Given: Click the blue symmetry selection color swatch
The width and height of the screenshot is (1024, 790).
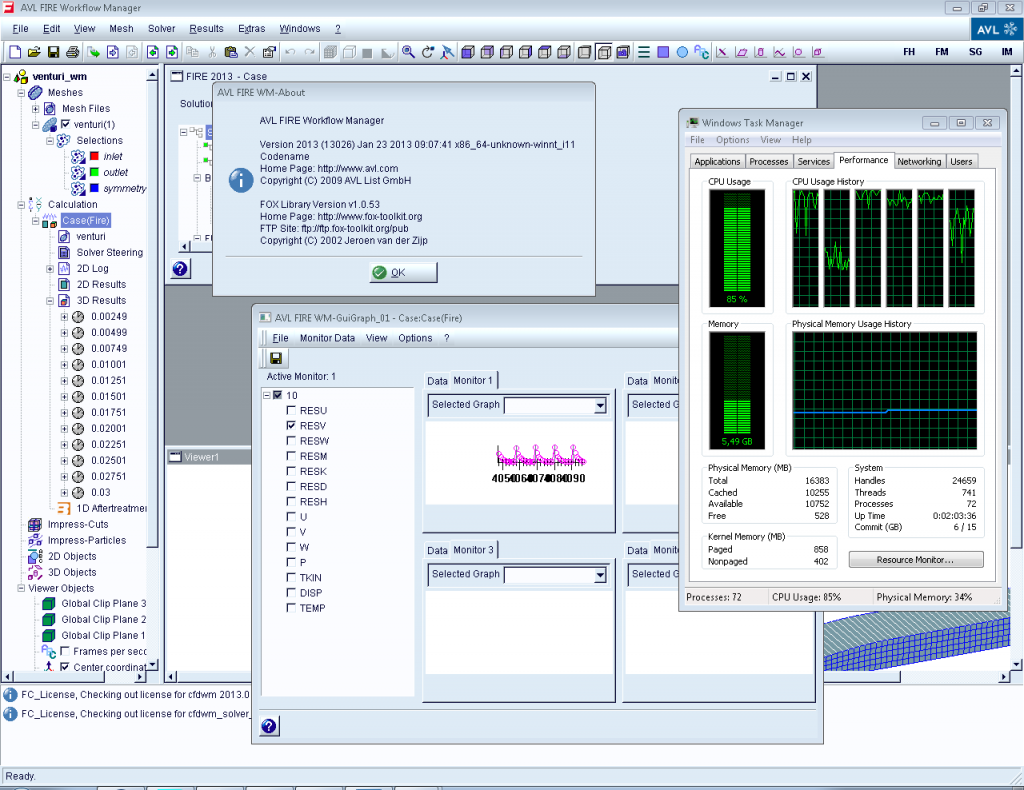Looking at the screenshot, I should [94, 188].
